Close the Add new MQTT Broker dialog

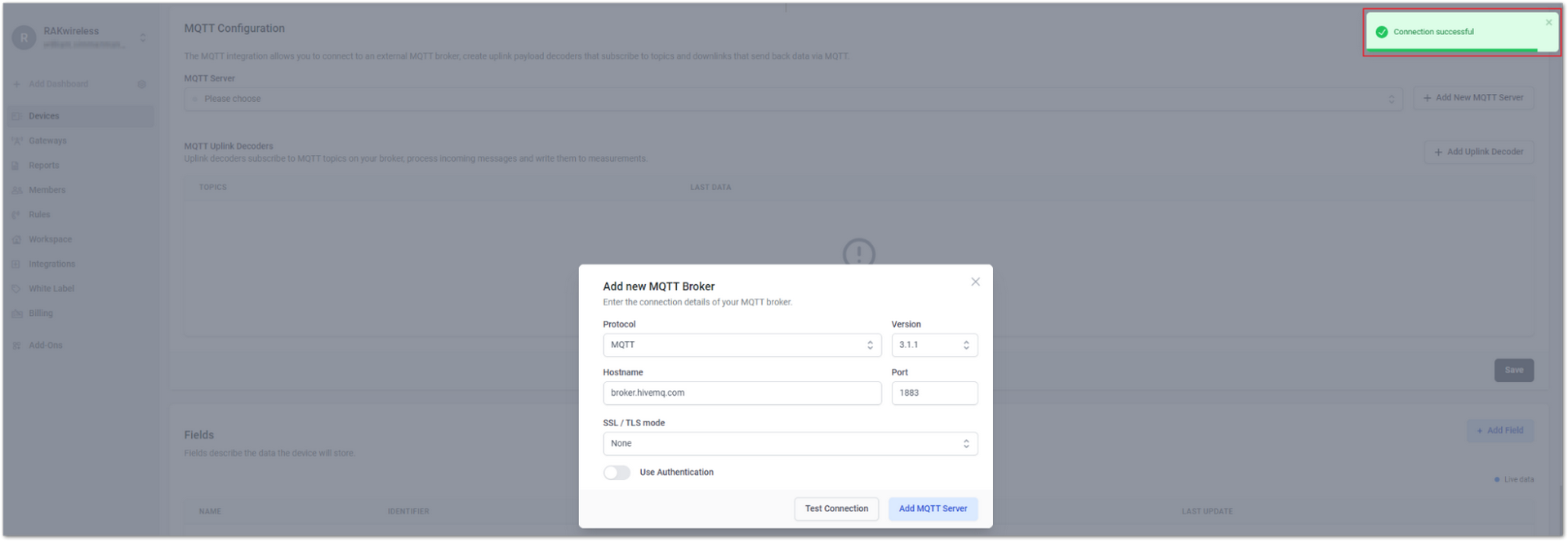(975, 282)
